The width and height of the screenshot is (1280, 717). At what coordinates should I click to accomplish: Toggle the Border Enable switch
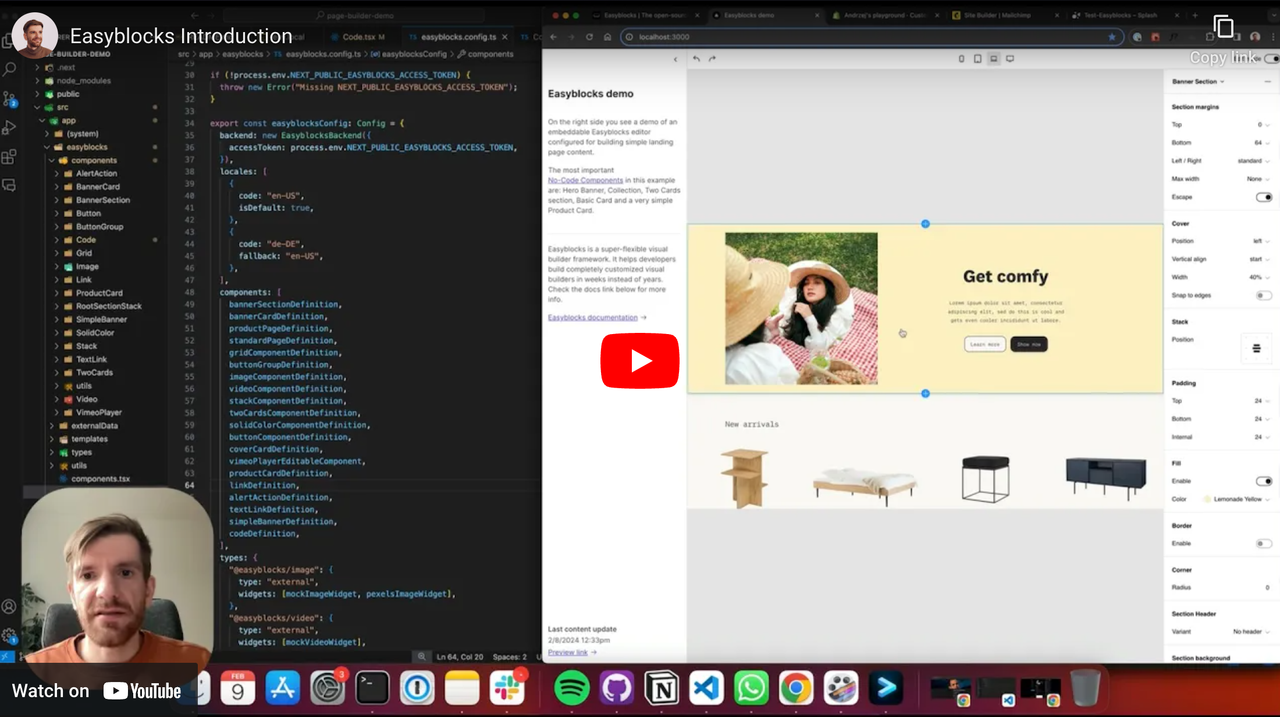[x=1264, y=543]
